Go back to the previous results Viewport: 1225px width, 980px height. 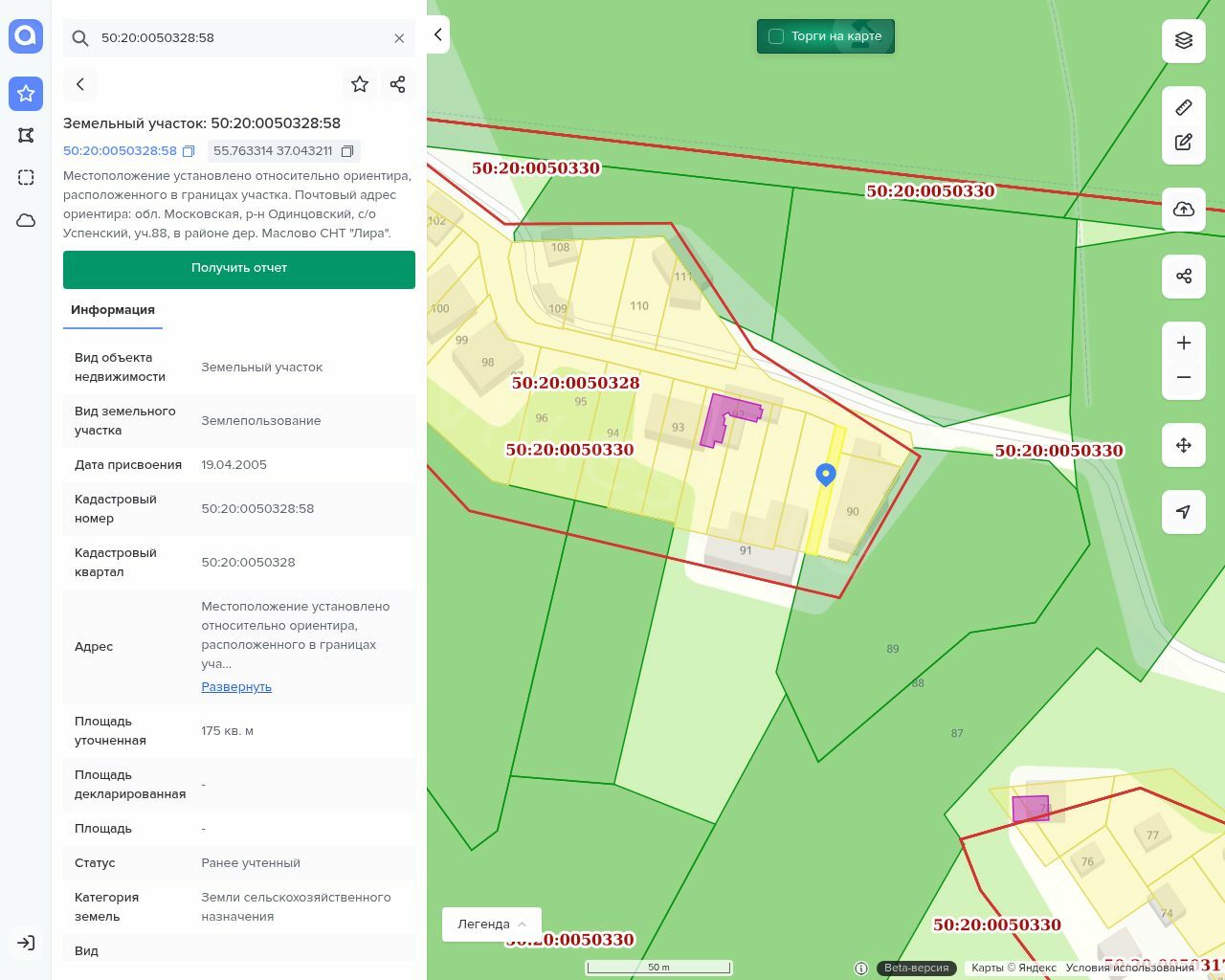80,84
